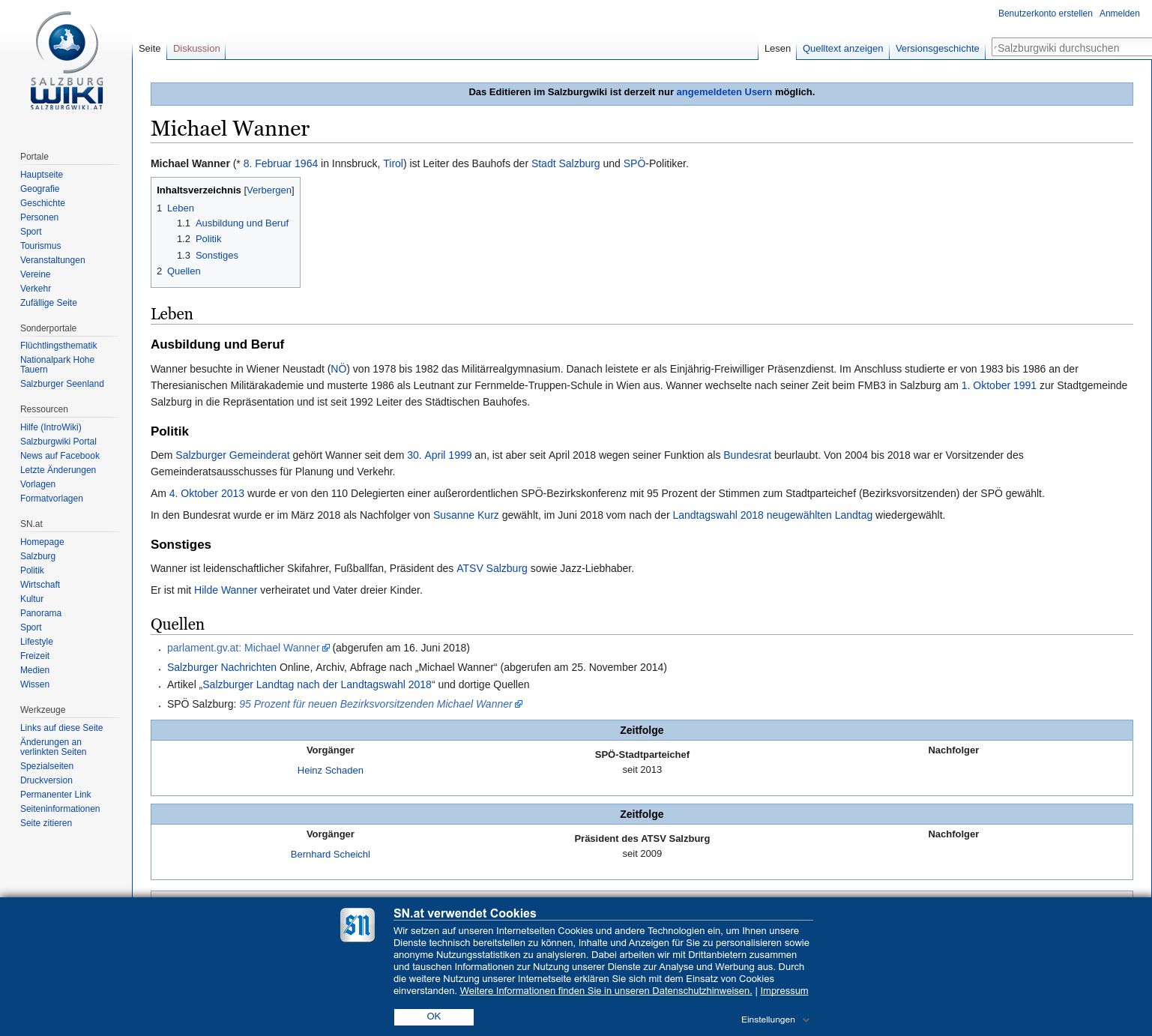Open SN.at Homepage link
The height and width of the screenshot is (1036, 1152).
(x=42, y=542)
